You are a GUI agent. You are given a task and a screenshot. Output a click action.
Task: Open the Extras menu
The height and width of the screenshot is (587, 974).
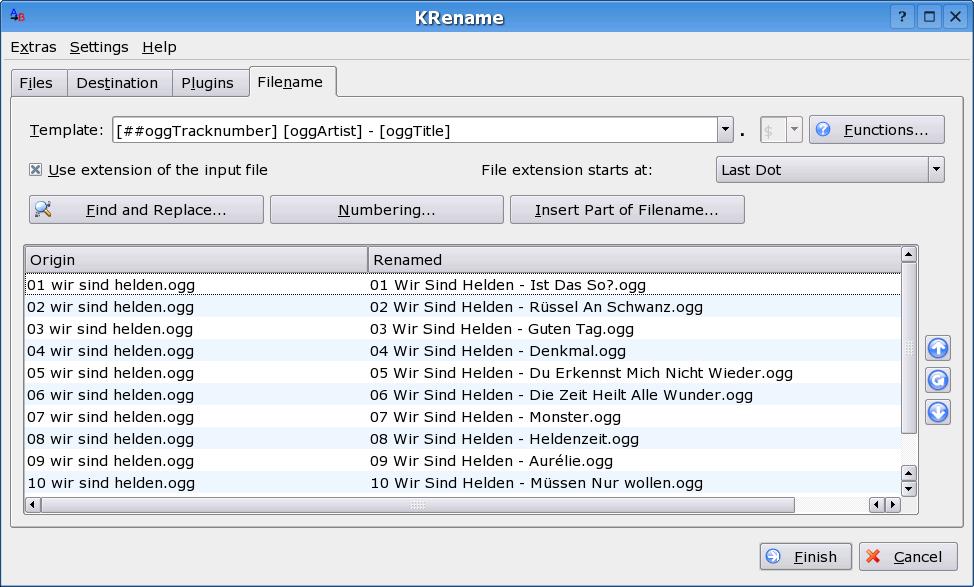pyautogui.click(x=34, y=47)
